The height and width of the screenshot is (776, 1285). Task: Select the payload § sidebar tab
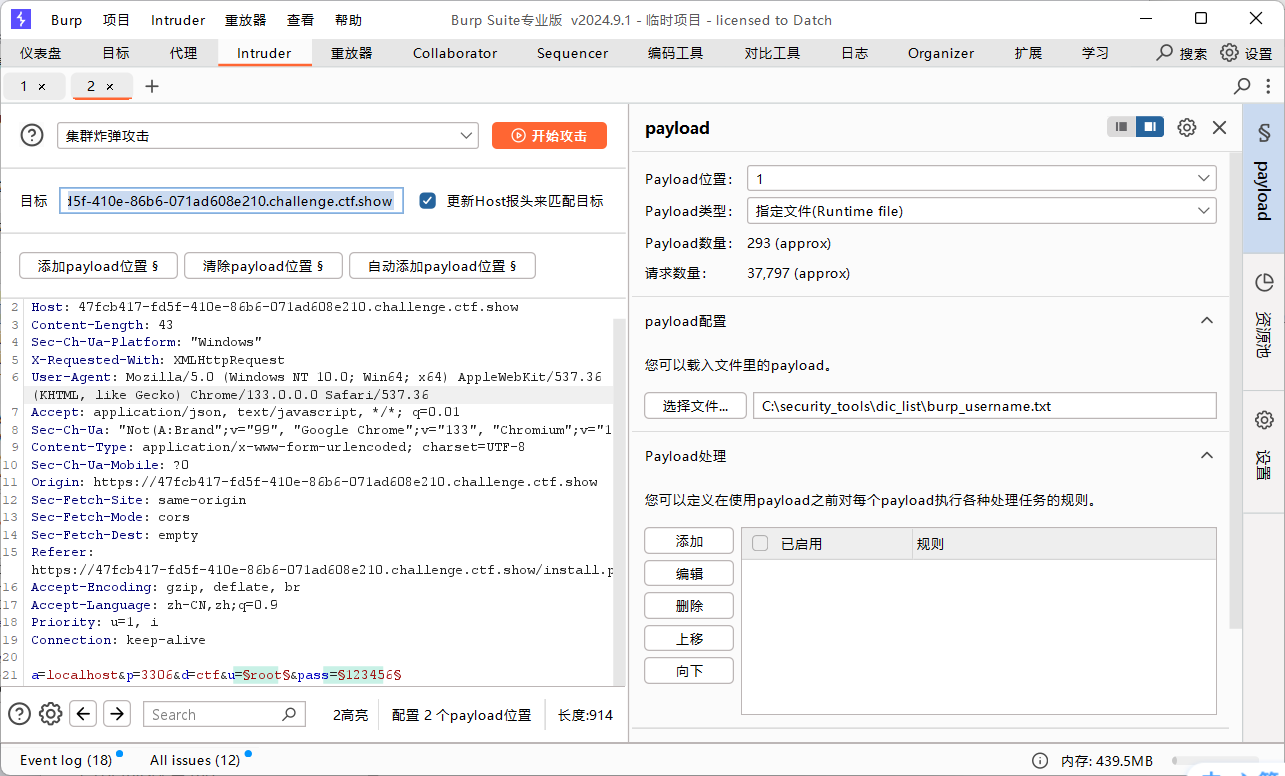click(1263, 176)
